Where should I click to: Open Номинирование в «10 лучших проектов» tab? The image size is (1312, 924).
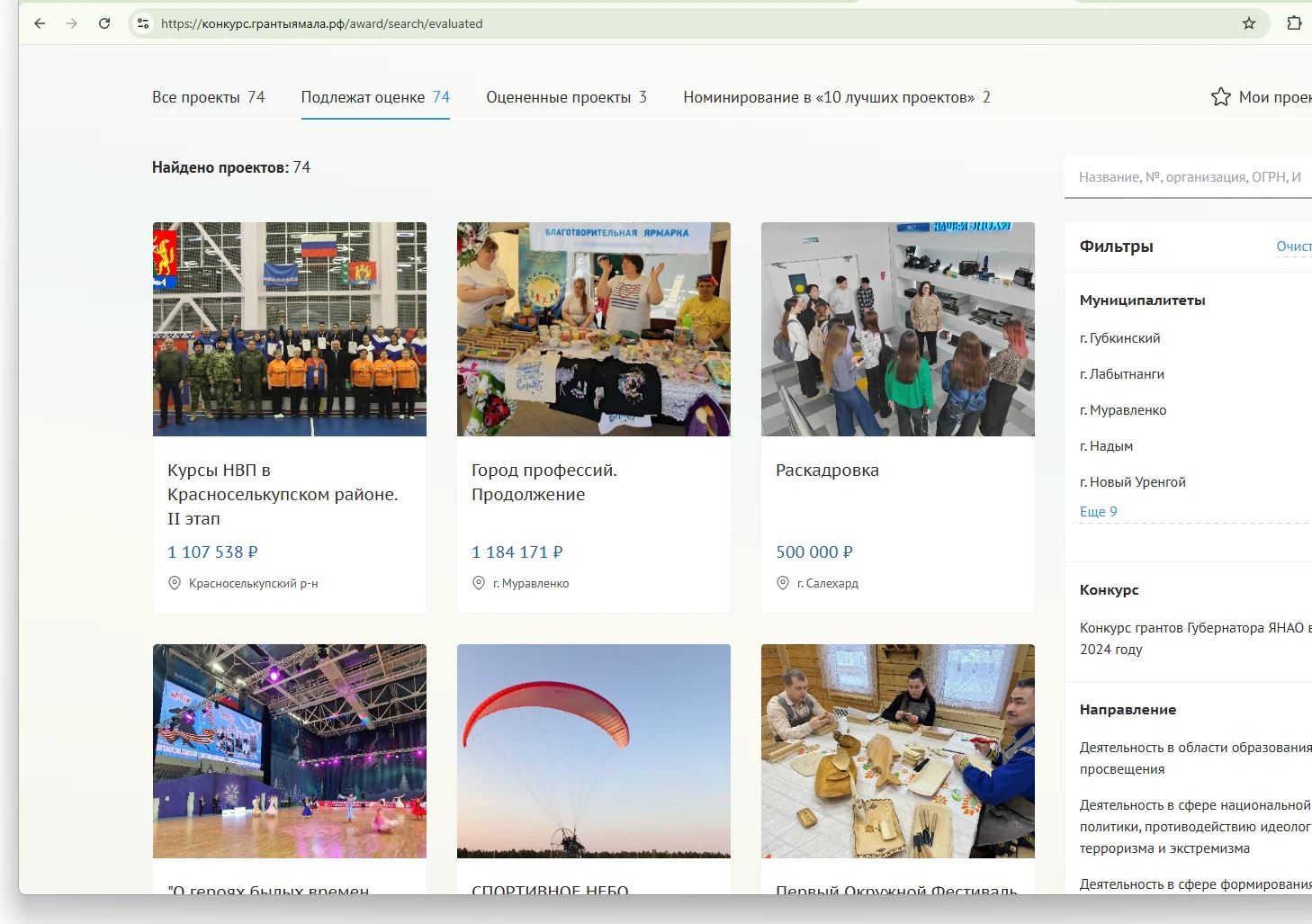(x=836, y=97)
